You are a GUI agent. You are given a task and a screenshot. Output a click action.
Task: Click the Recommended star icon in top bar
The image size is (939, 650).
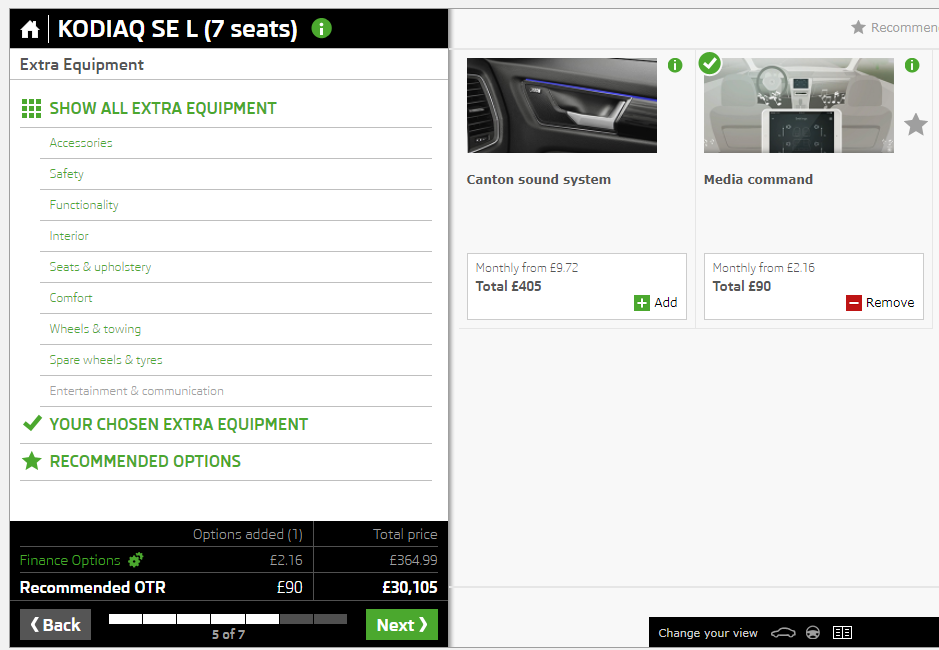pyautogui.click(x=858, y=27)
